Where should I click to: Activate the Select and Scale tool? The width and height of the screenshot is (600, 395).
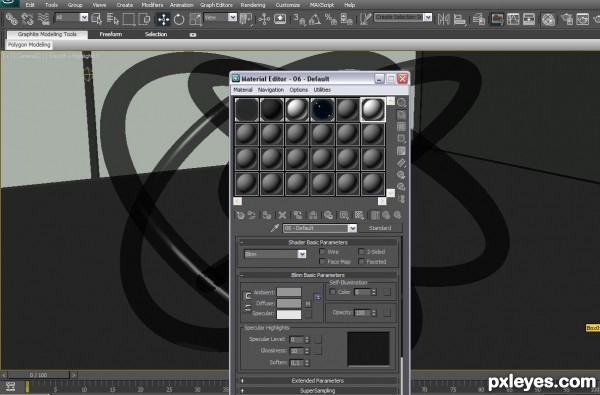[x=195, y=19]
